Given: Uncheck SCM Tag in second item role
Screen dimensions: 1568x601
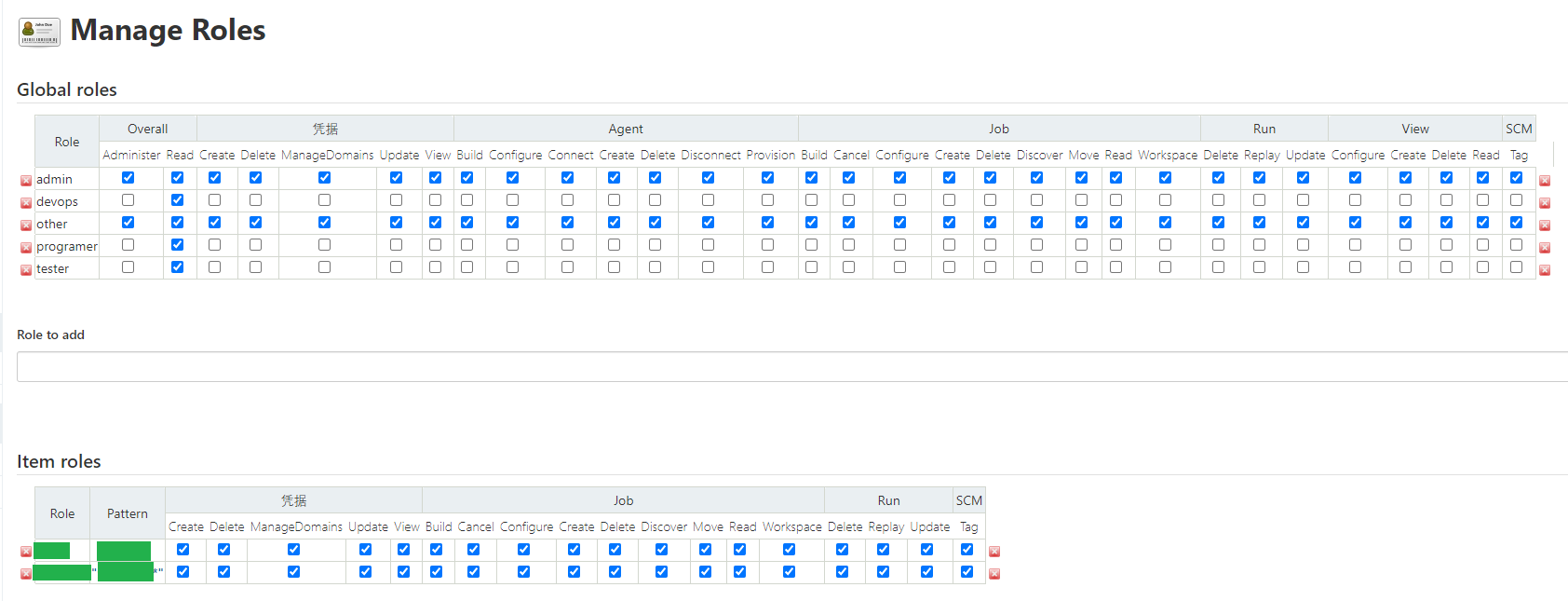Looking at the screenshot, I should (967, 571).
